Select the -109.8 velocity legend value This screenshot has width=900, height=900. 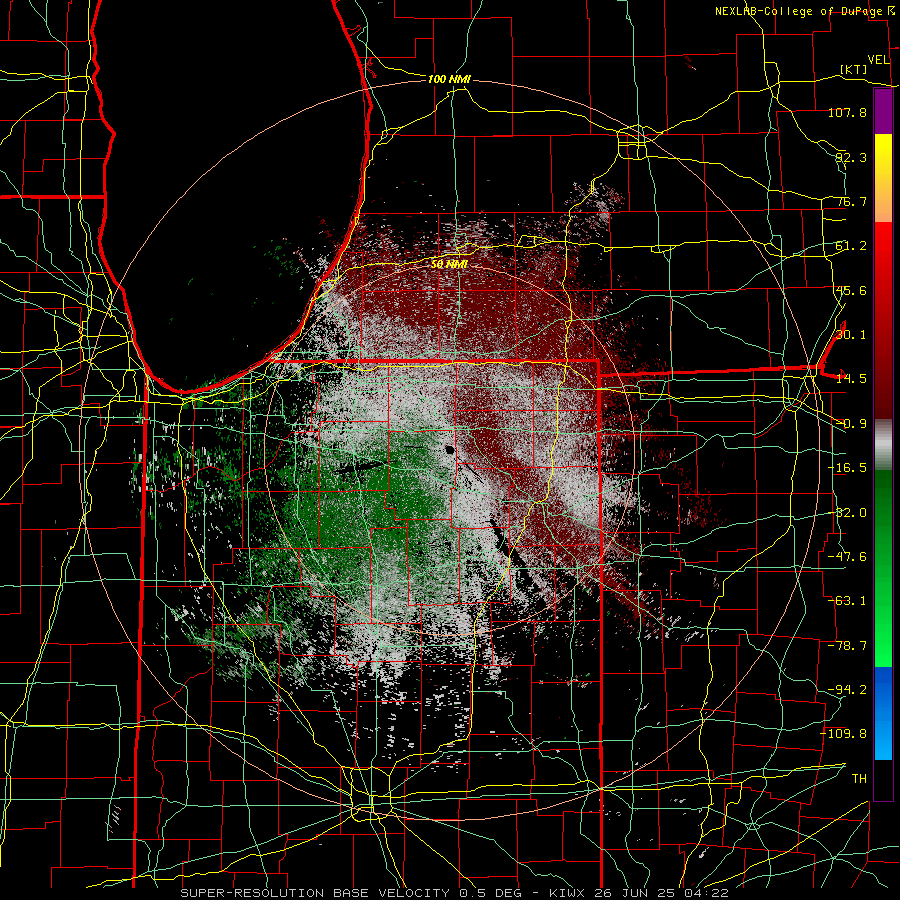[x=844, y=734]
